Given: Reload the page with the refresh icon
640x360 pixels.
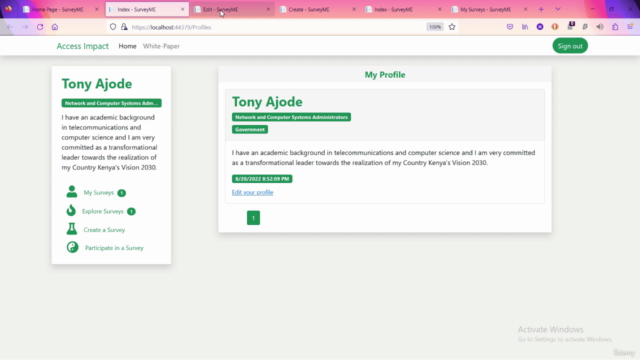Looking at the screenshot, I should (x=40, y=27).
